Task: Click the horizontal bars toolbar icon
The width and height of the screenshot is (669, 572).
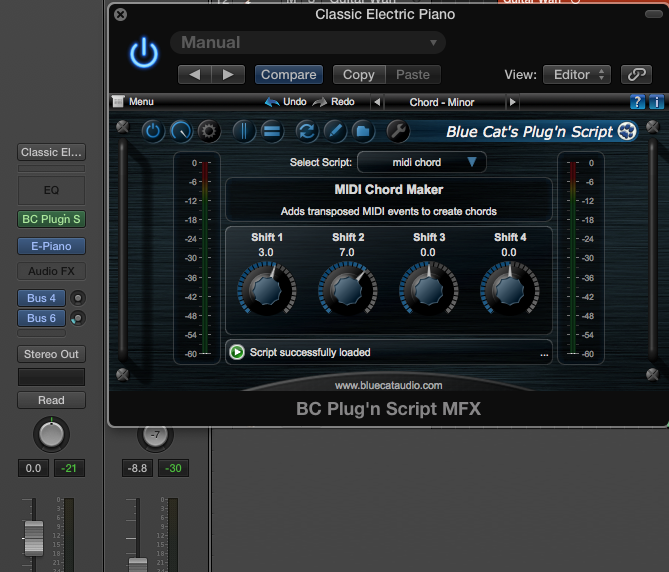Action: pyautogui.click(x=272, y=131)
